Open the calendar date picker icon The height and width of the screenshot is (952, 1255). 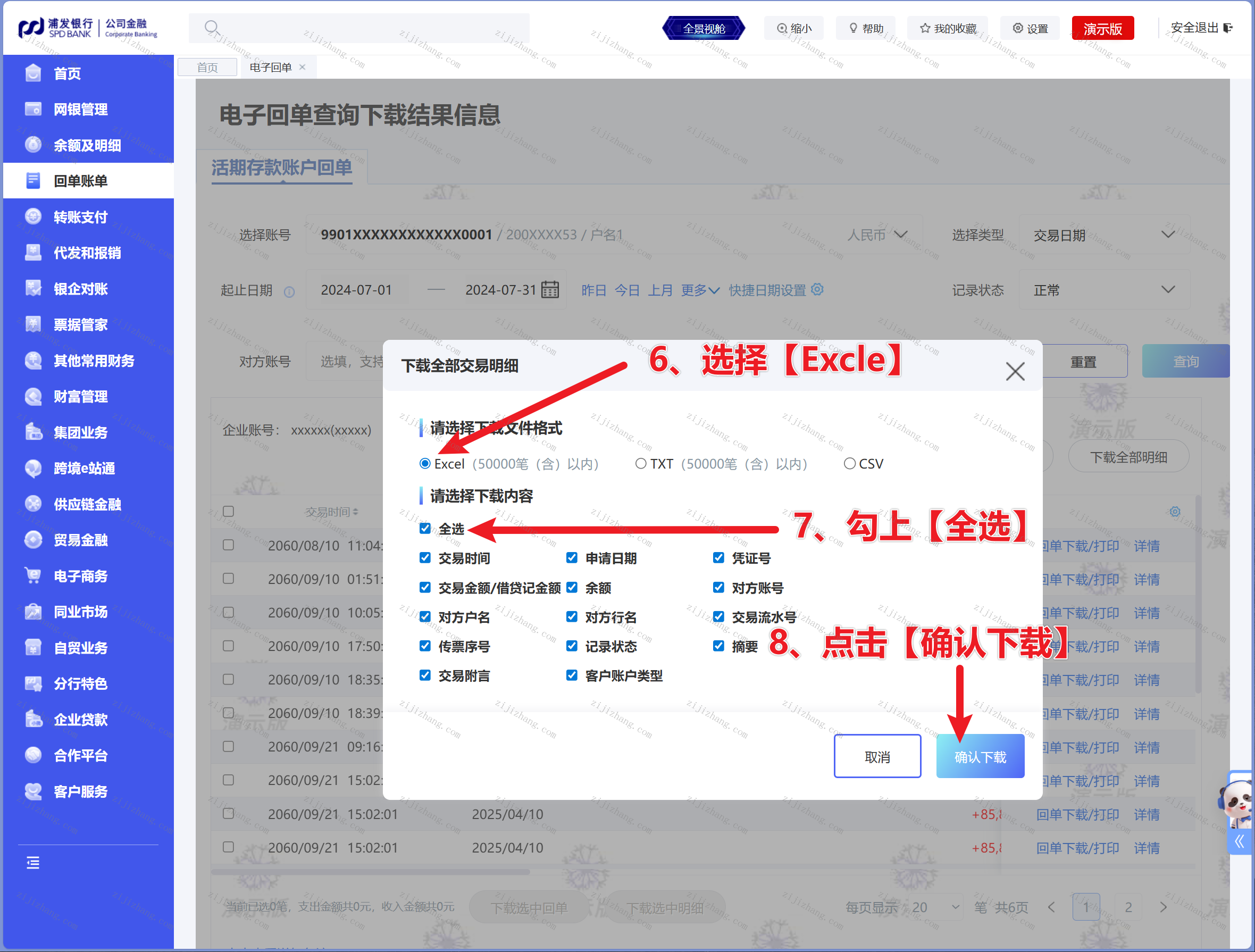click(x=550, y=289)
